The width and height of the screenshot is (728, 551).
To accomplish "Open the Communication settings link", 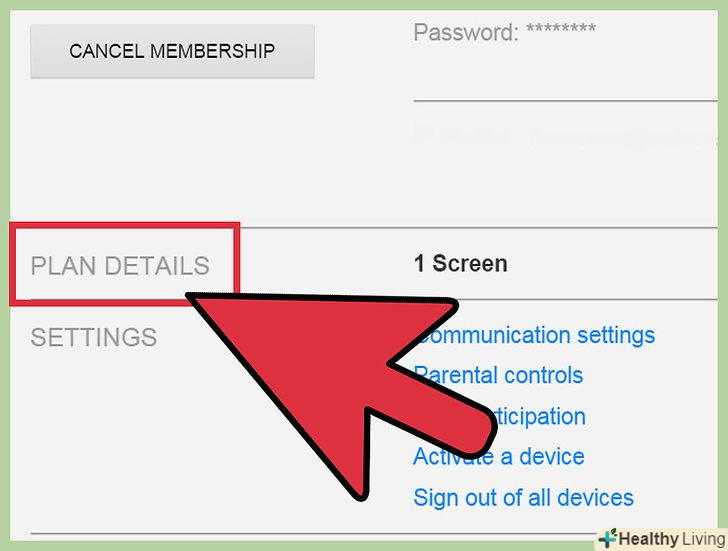I will click(534, 335).
